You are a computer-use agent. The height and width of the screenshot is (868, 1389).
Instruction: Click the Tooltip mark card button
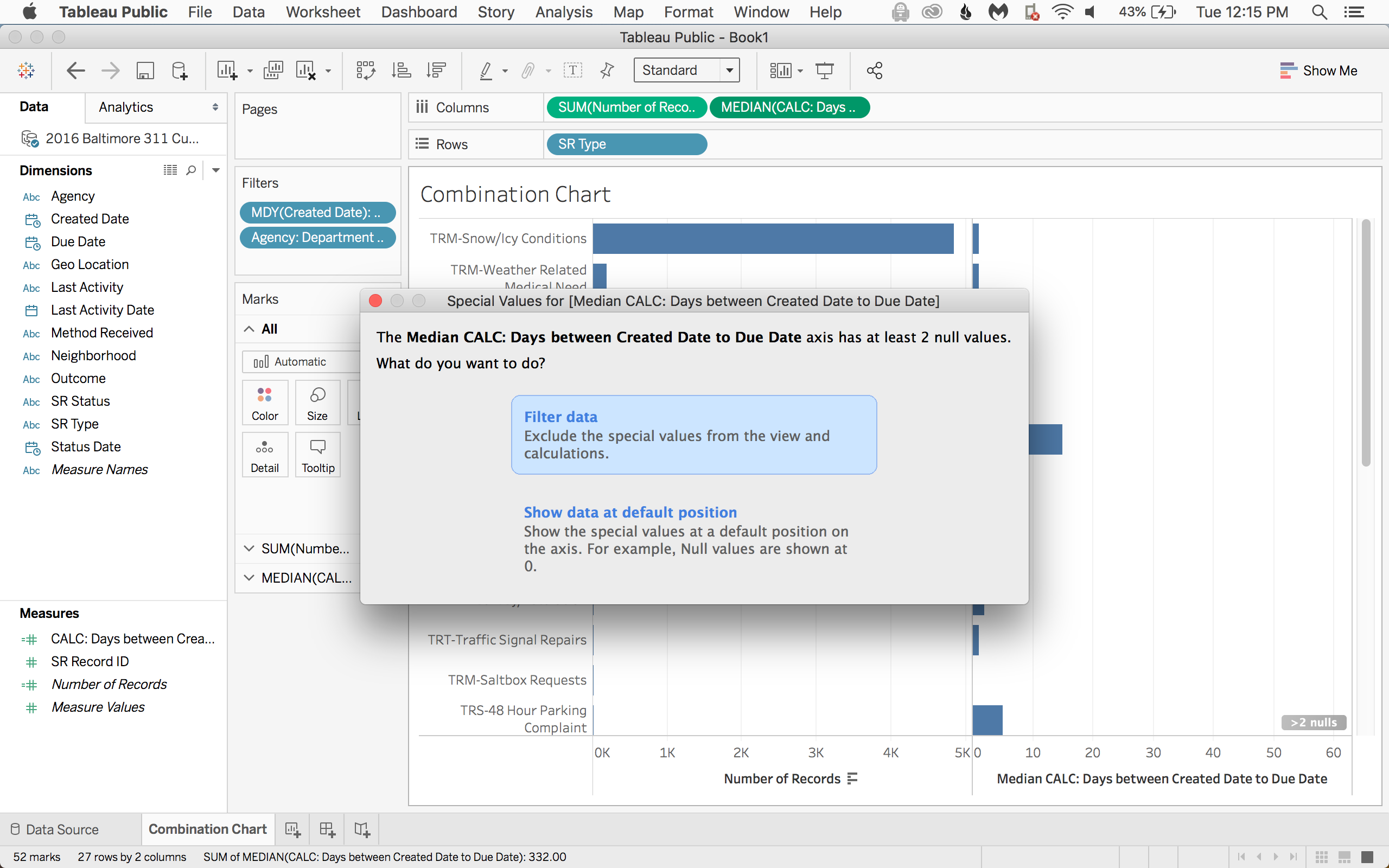pyautogui.click(x=318, y=455)
